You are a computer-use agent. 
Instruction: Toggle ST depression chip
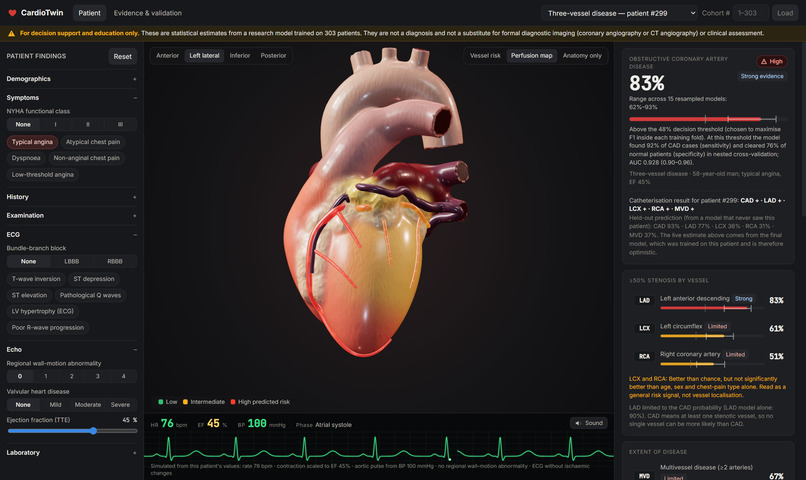pyautogui.click(x=94, y=279)
